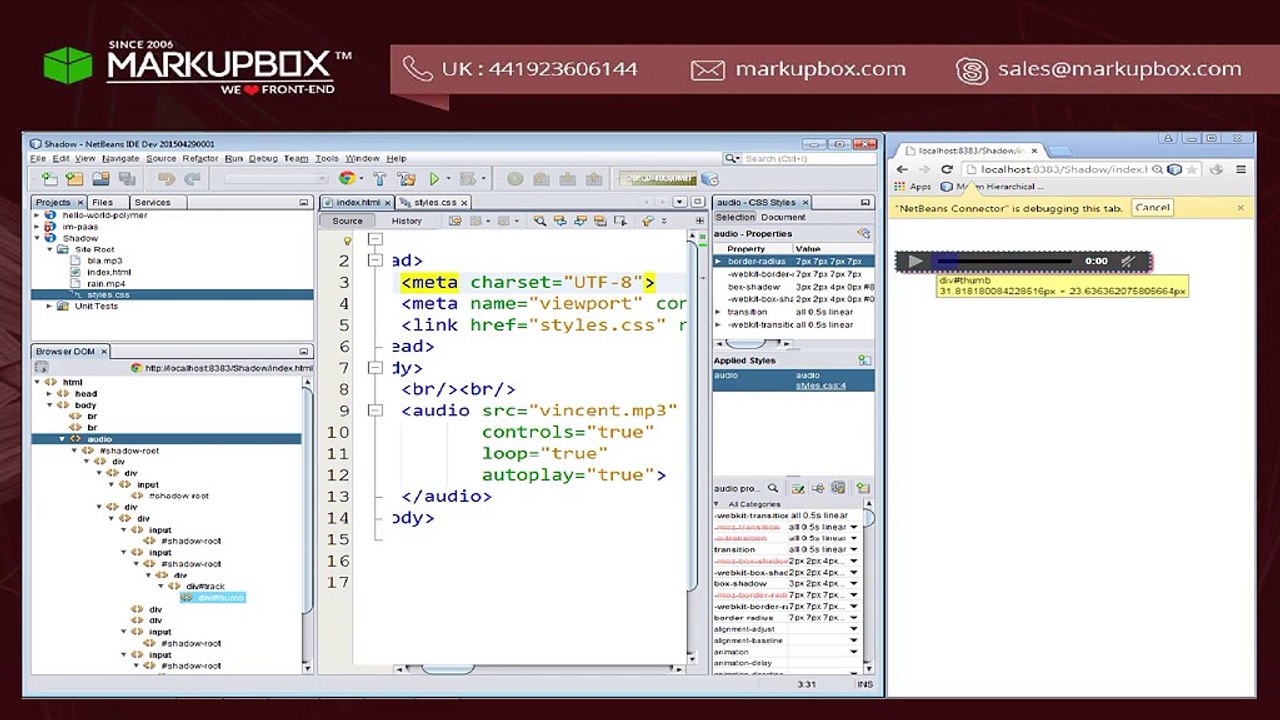Switch to the index.html editor tab
The image size is (1280, 720).
tap(357, 202)
